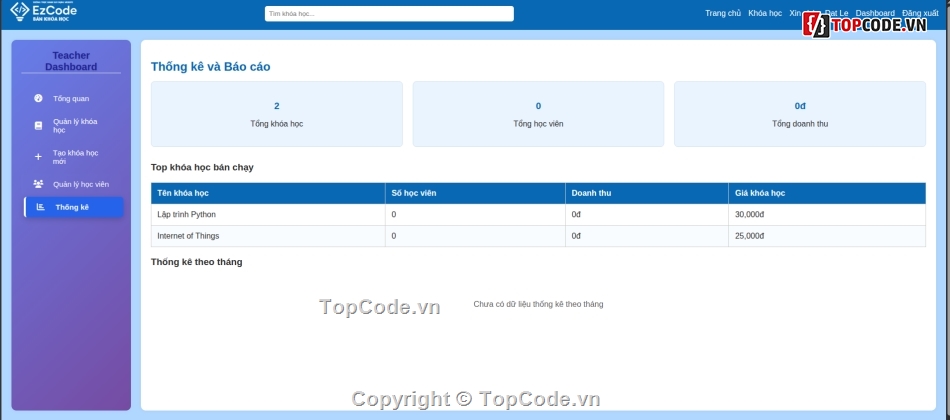The width and height of the screenshot is (950, 420).
Task: Focus the Tìm khóa học search field
Action: 389,13
